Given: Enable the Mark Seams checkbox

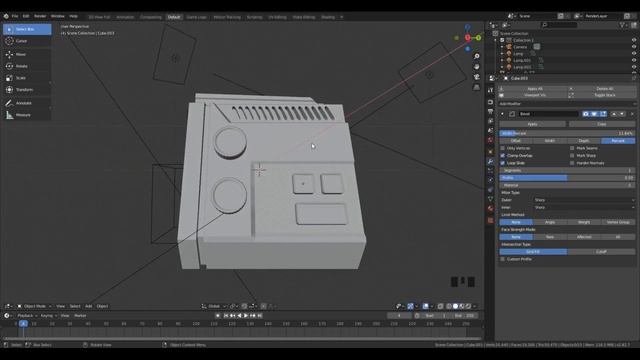Looking at the screenshot, I should 572,148.
